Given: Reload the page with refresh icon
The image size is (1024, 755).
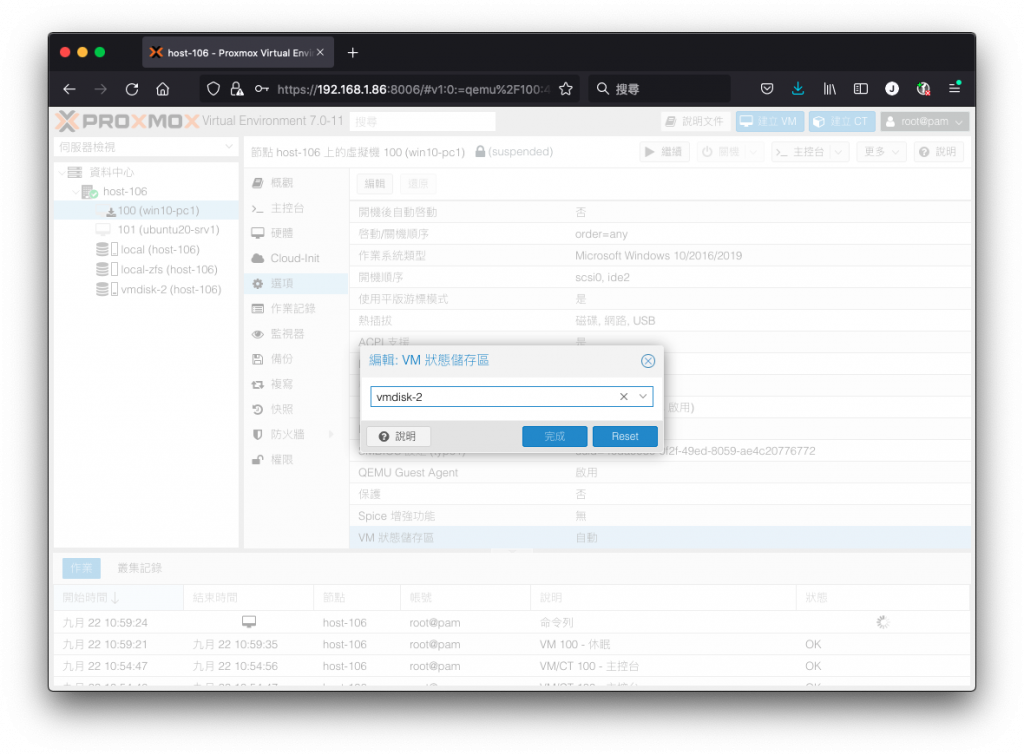Looking at the screenshot, I should click(132, 89).
